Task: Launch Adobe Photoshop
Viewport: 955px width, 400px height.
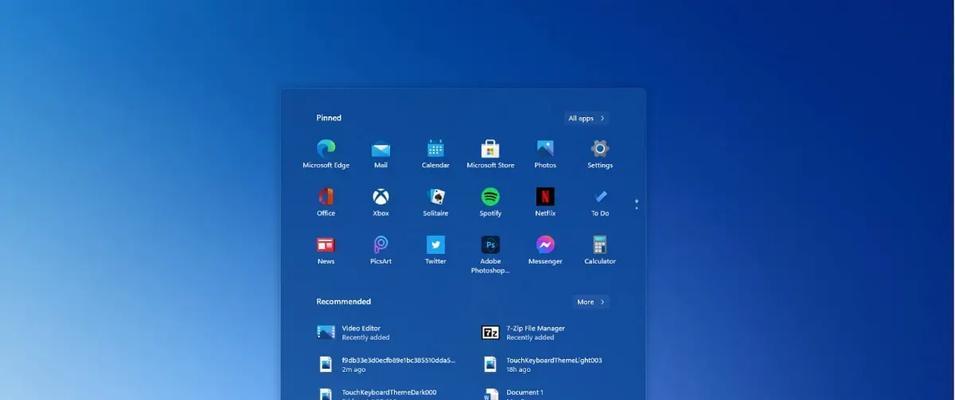Action: [490, 254]
